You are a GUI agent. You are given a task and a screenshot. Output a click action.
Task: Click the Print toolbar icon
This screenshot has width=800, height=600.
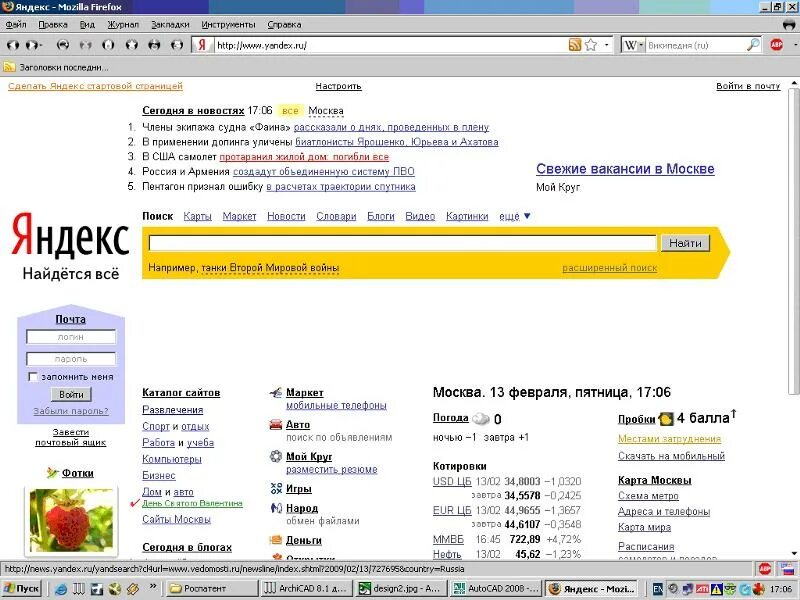point(177,45)
